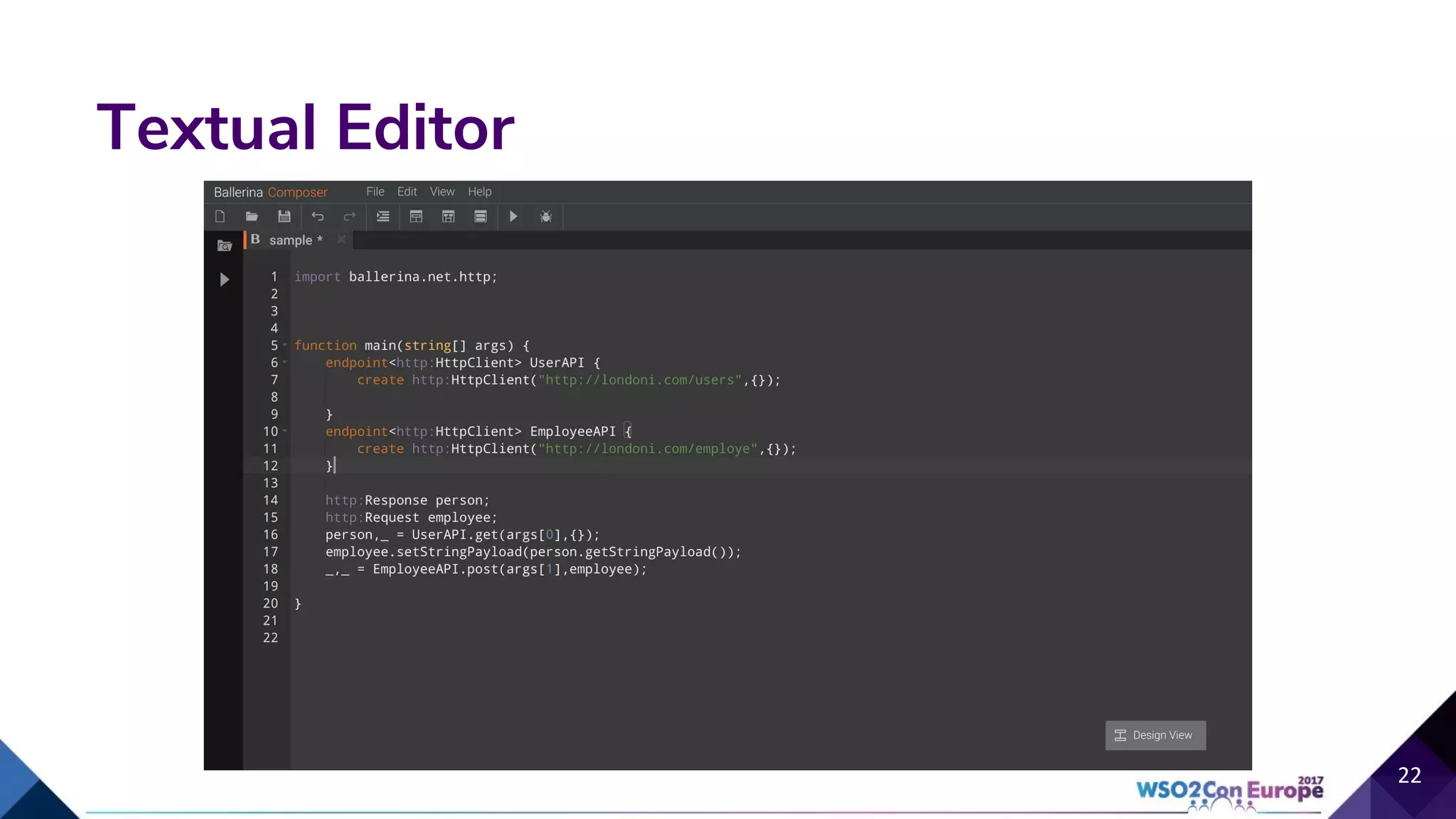The width and height of the screenshot is (1456, 819).
Task: Click line number 20 in the gutter
Action: 270,604
